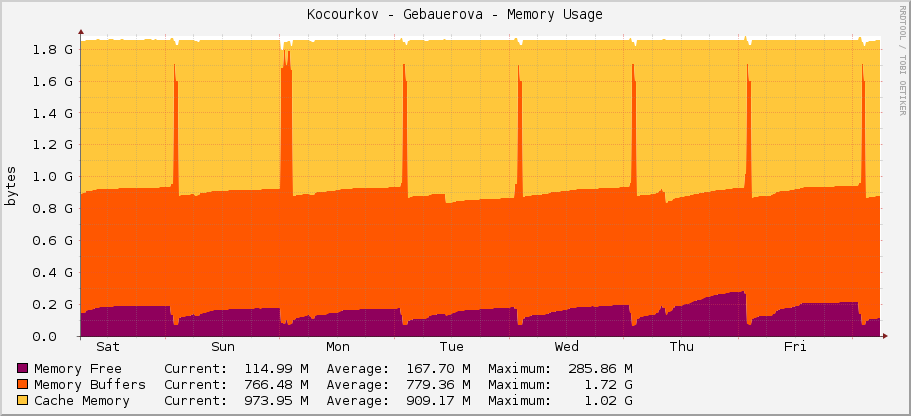Image resolution: width=911 pixels, height=416 pixels.
Task: Click the Sun label on the x-axis
Action: (223, 347)
